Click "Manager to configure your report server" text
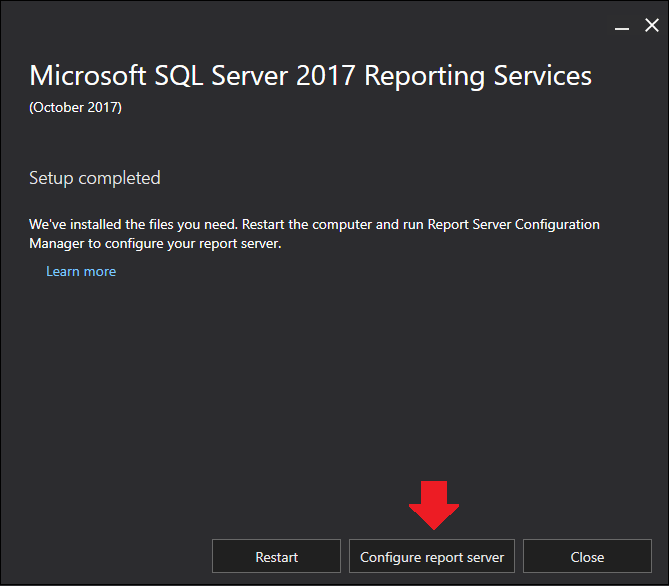Screen dimensions: 669x586 click(155, 244)
